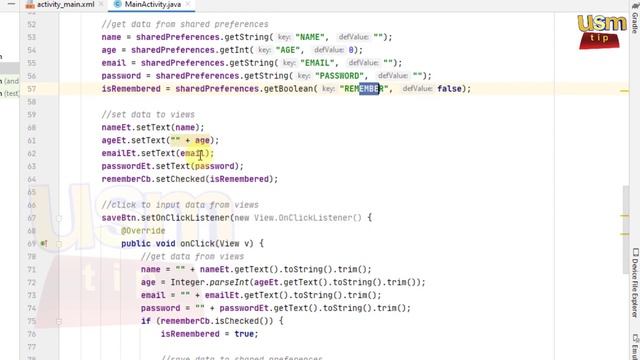This screenshot has height=360, width=640.
Task: Click the key hint before "PASSWORD"
Action: click(x=304, y=76)
